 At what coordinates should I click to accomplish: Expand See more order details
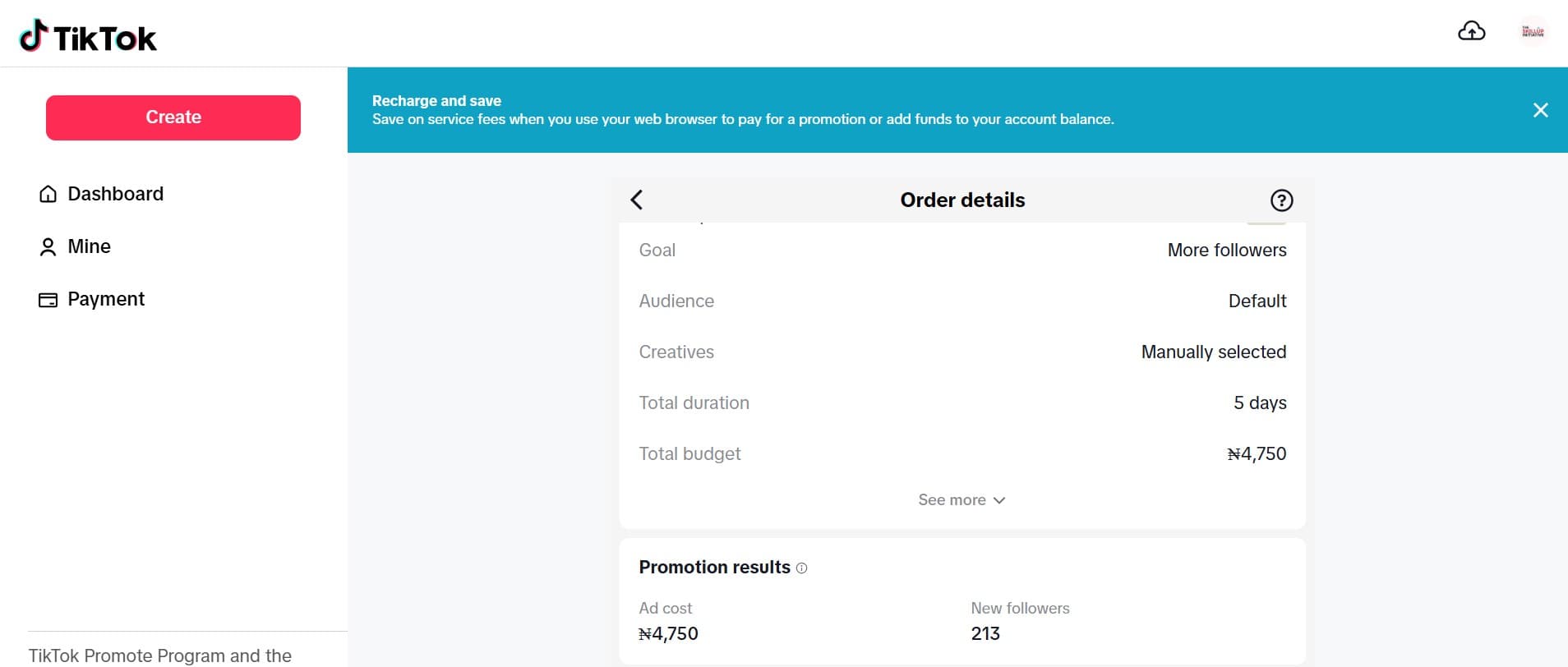coord(962,500)
